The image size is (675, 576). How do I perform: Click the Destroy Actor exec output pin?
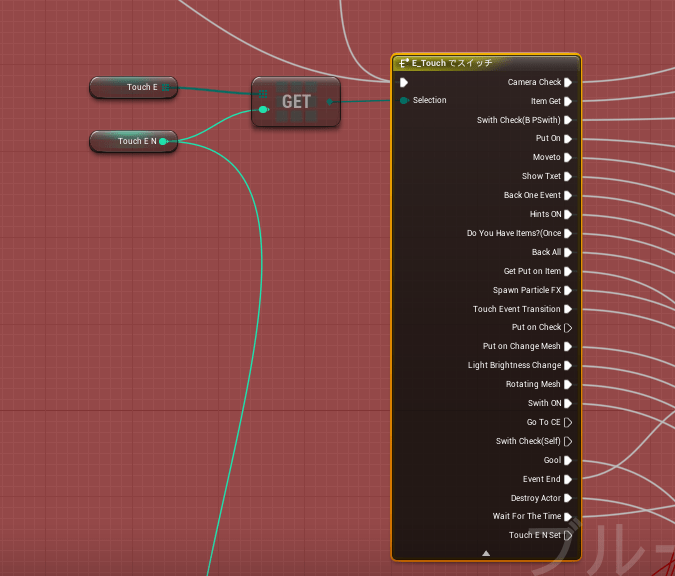[568, 498]
